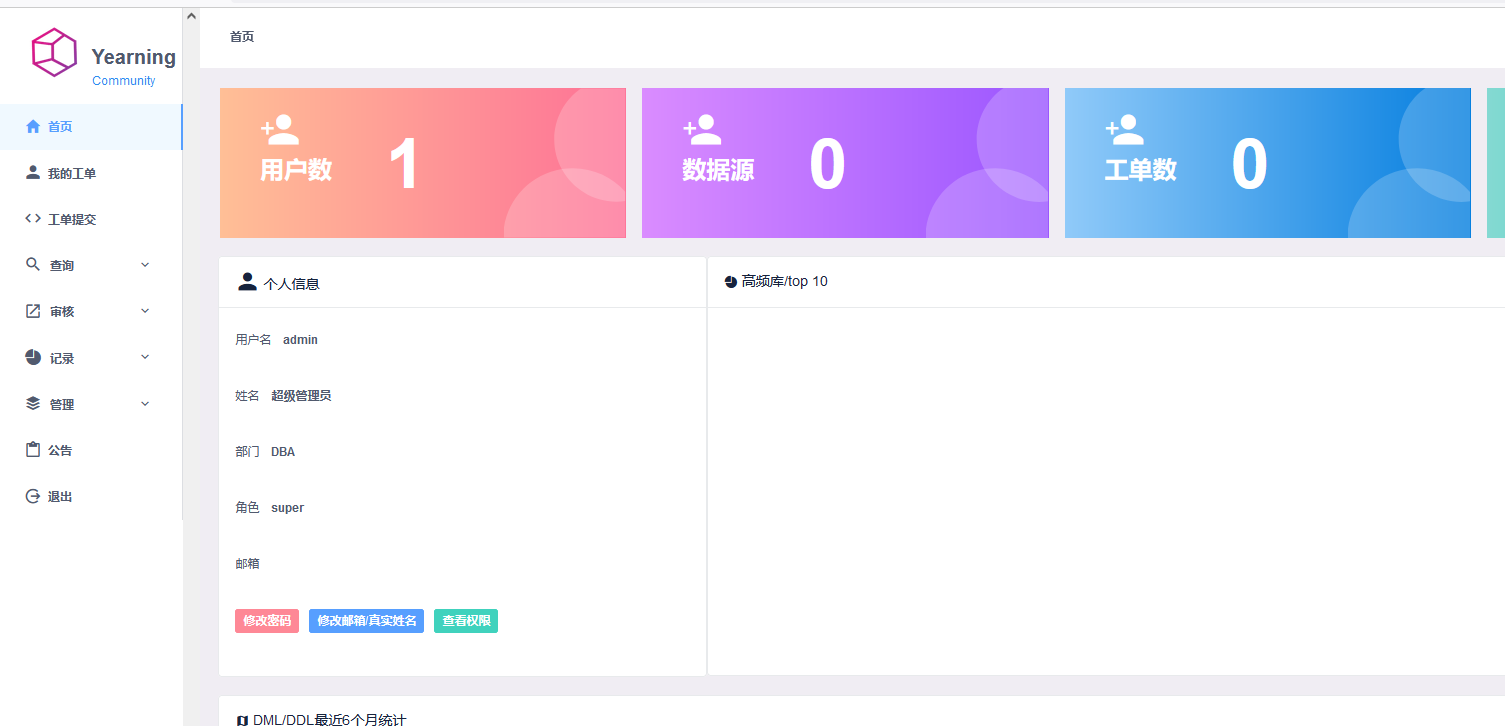Viewport: 1505px width, 726px height.
Task: Click the person icon beside 我的工单
Action: 33,173
